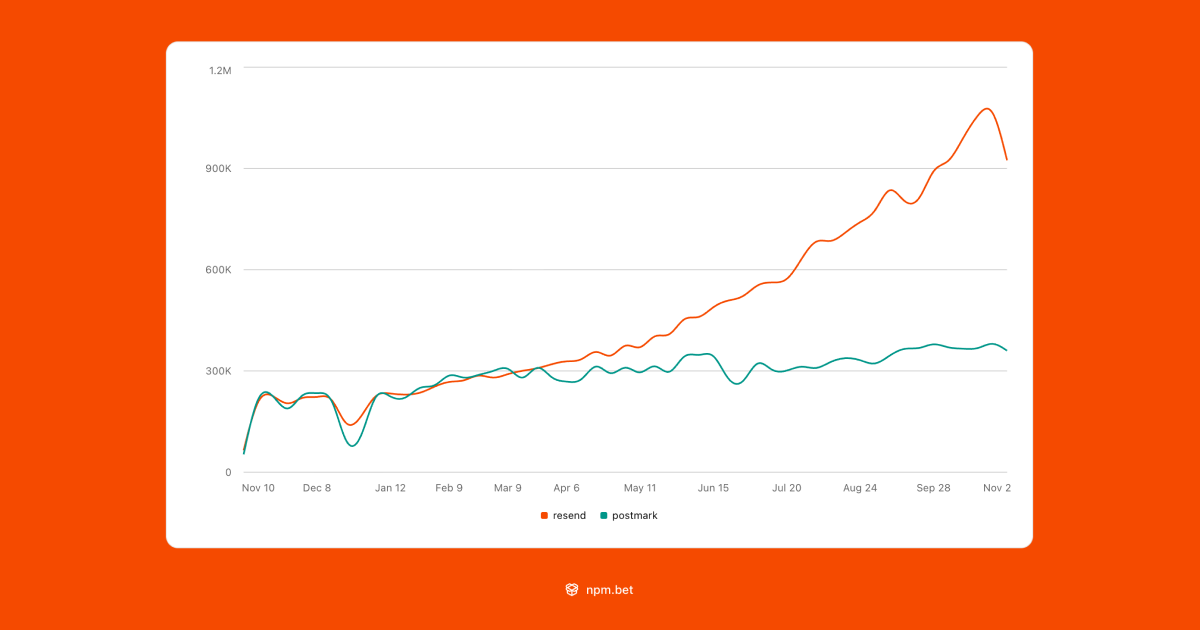The image size is (1200, 630).
Task: Click the 0 y-axis label
Action: tap(227, 472)
